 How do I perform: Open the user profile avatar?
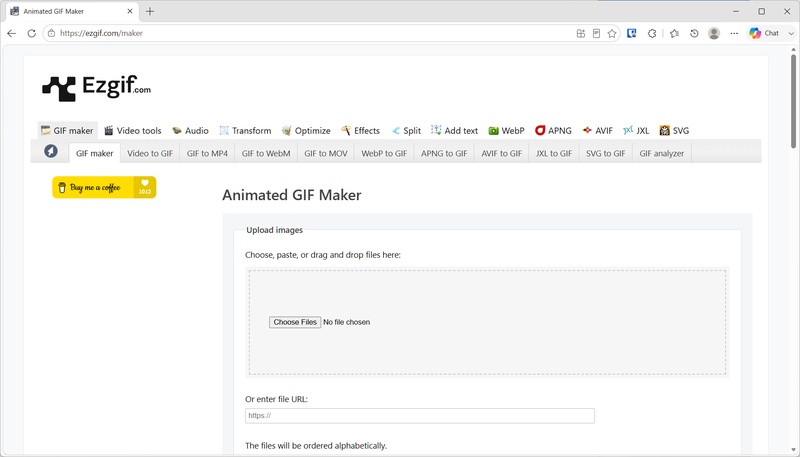[x=714, y=33]
